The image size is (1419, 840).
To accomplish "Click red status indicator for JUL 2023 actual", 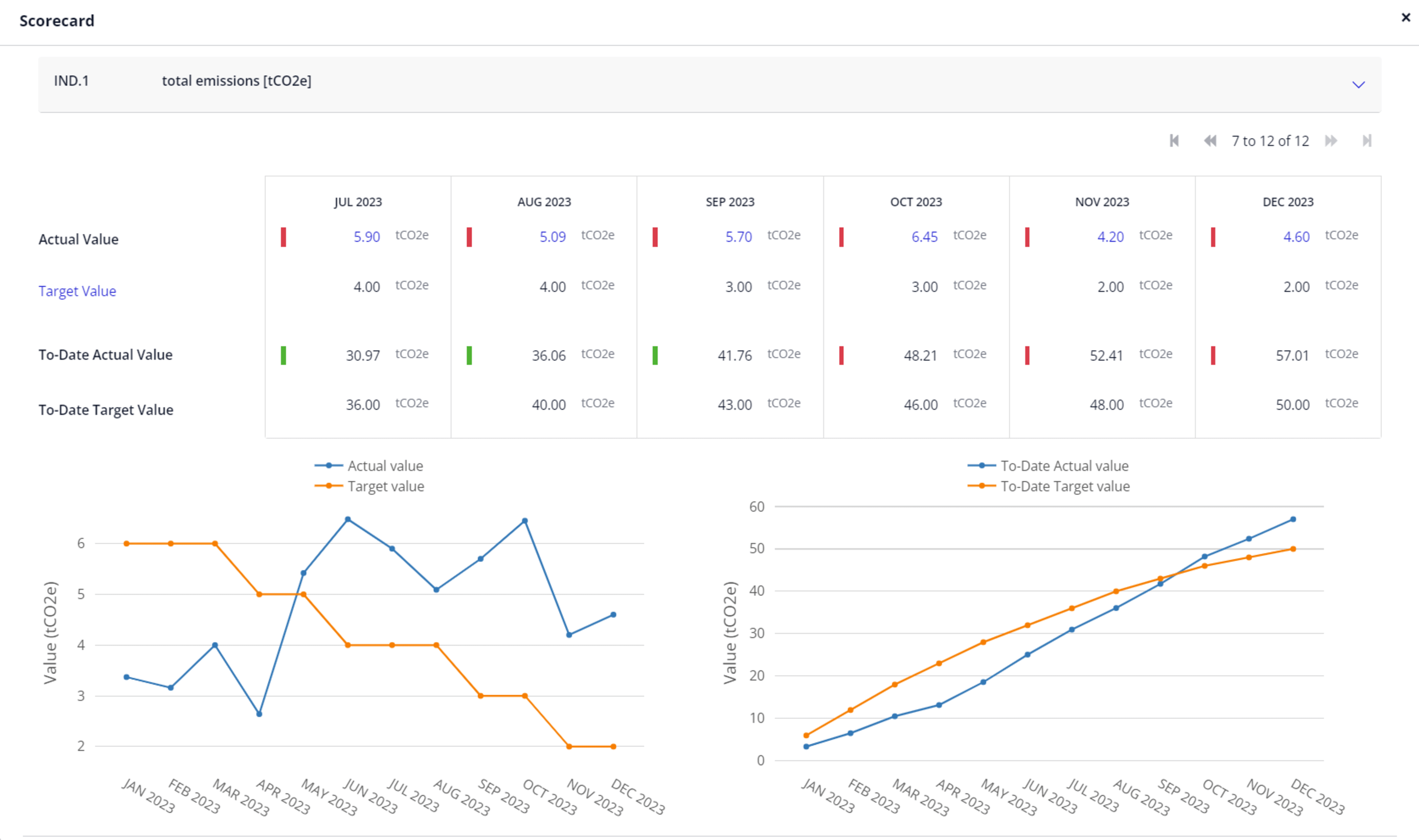I will (x=283, y=237).
